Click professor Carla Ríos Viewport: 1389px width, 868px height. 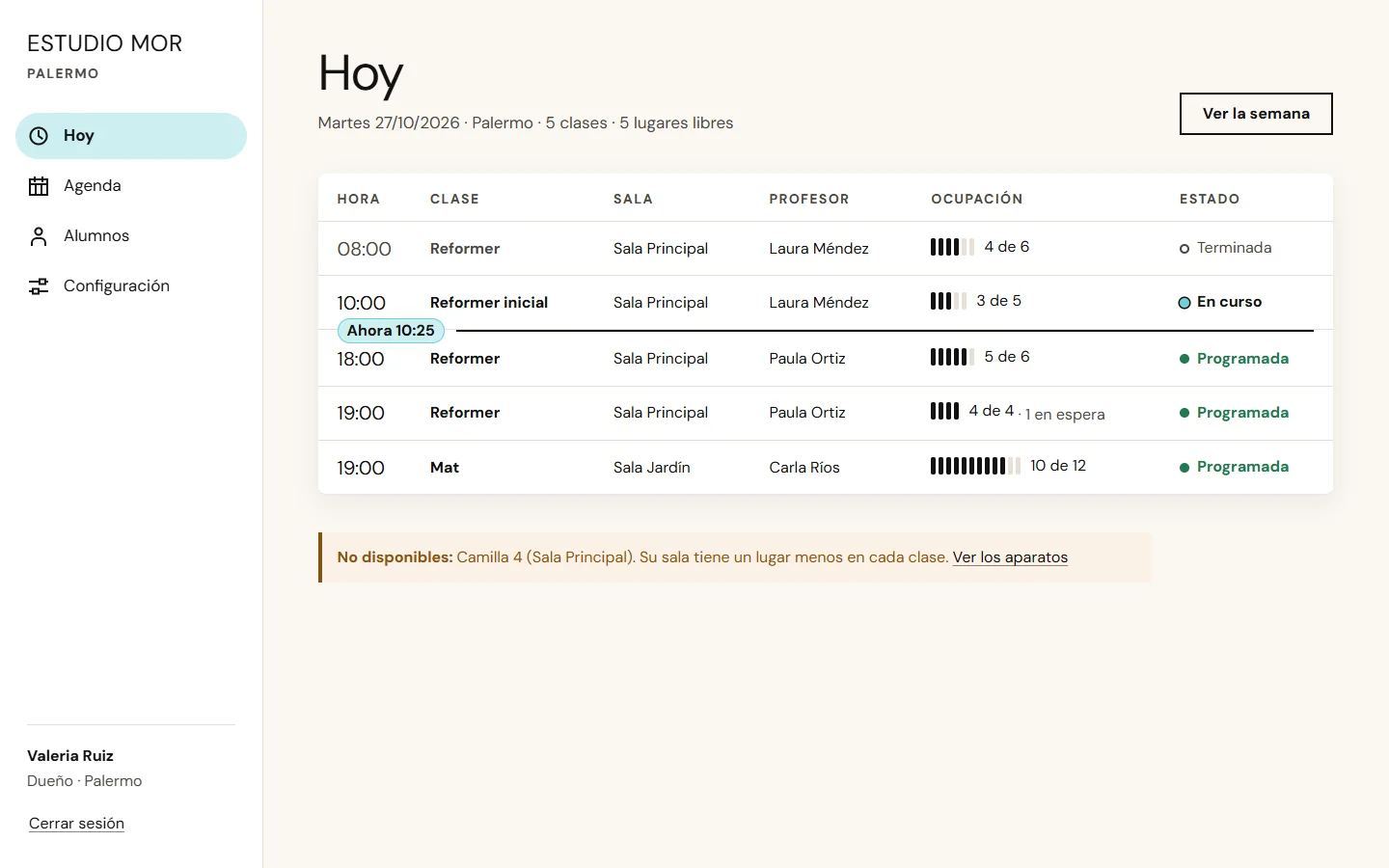pos(804,468)
